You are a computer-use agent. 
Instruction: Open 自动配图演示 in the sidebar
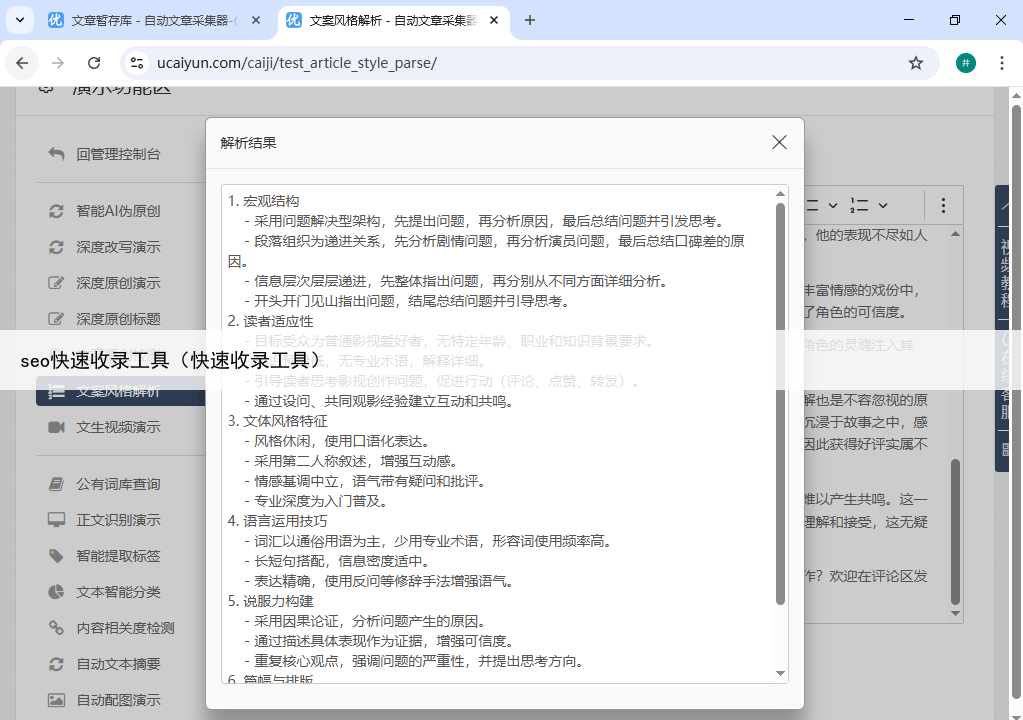[x=118, y=700]
